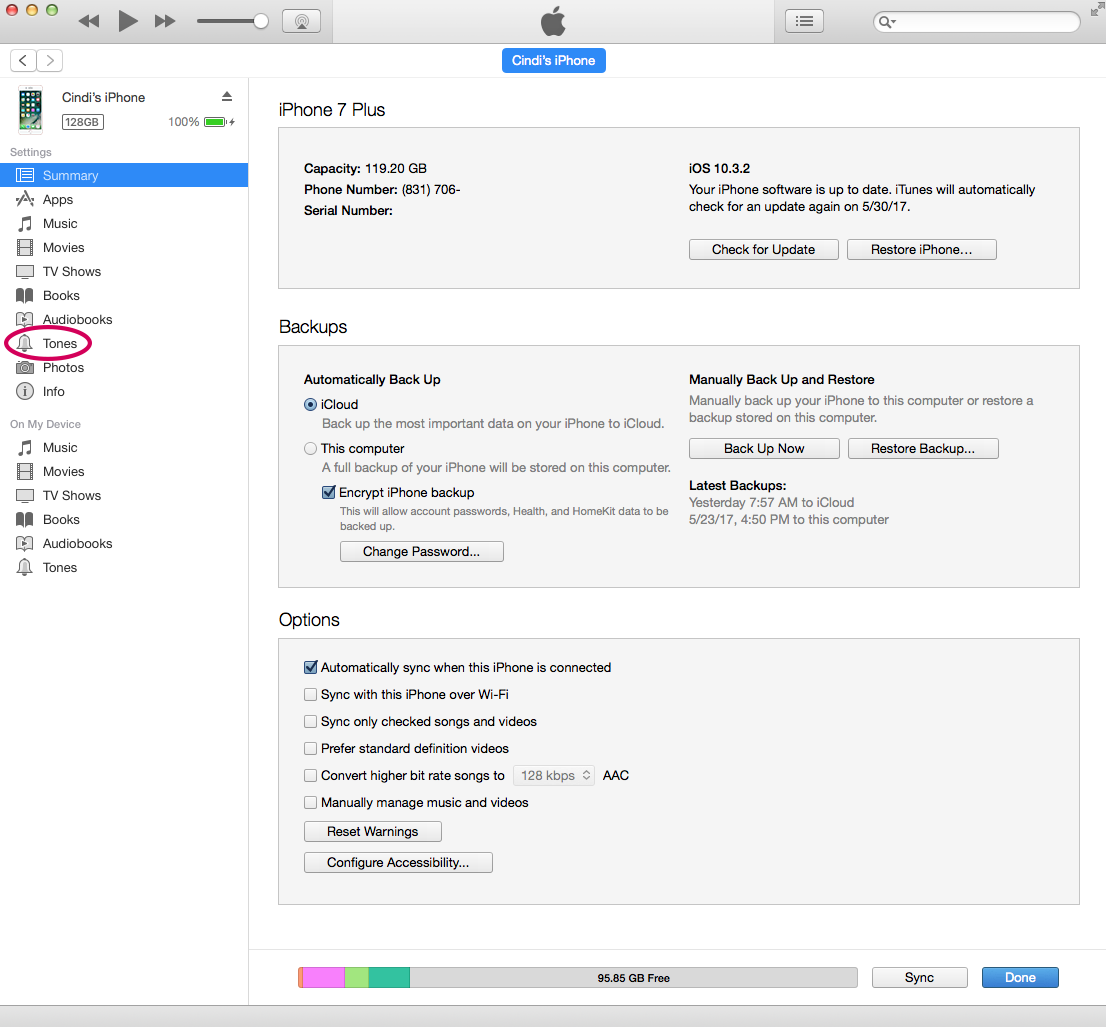This screenshot has width=1106, height=1027.
Task: Click the Tones bell icon under Settings
Action: coord(25,344)
